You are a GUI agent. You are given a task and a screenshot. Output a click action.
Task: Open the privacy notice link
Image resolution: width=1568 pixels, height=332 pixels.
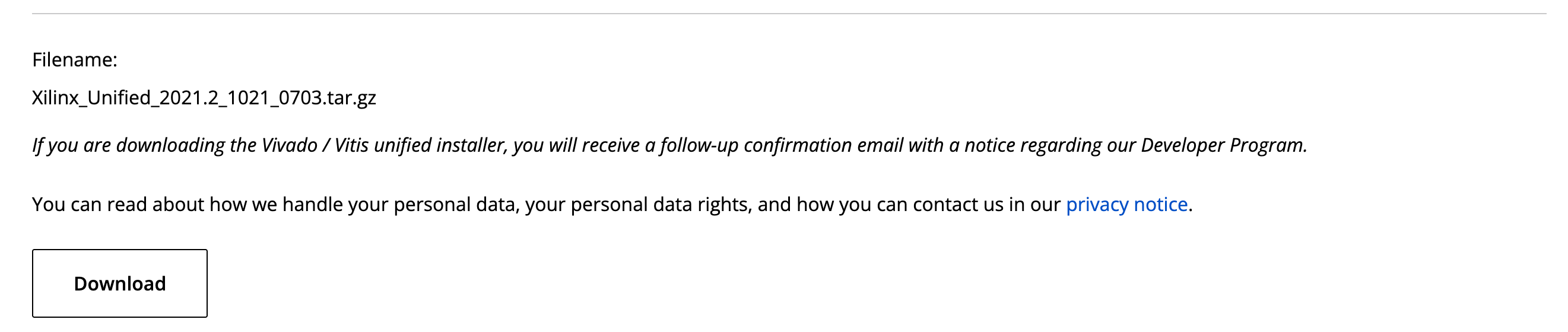pyautogui.click(x=1126, y=205)
